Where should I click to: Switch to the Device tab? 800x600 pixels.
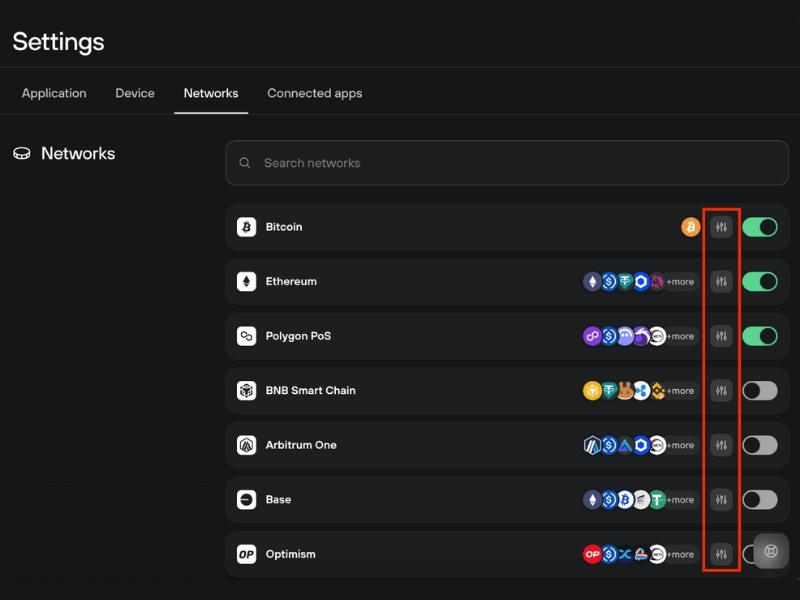(135, 93)
